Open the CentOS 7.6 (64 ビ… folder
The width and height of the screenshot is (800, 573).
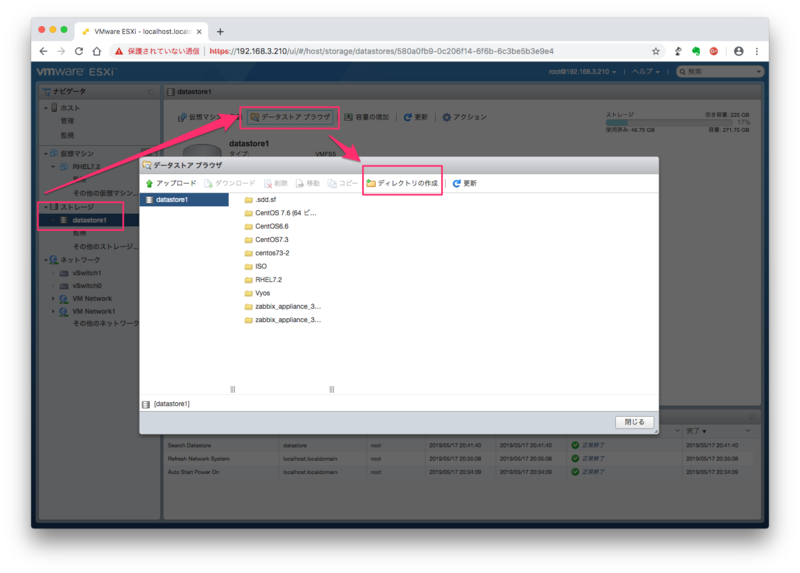pyautogui.click(x=280, y=213)
